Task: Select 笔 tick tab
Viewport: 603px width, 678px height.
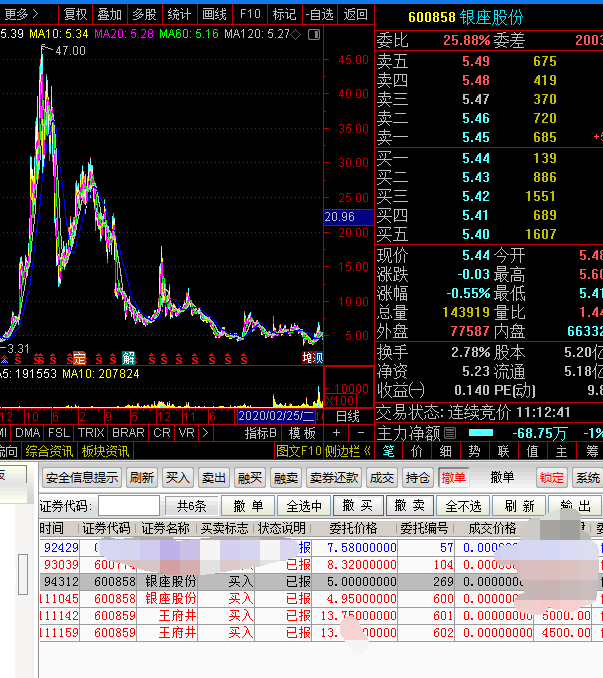Action: pyautogui.click(x=388, y=451)
